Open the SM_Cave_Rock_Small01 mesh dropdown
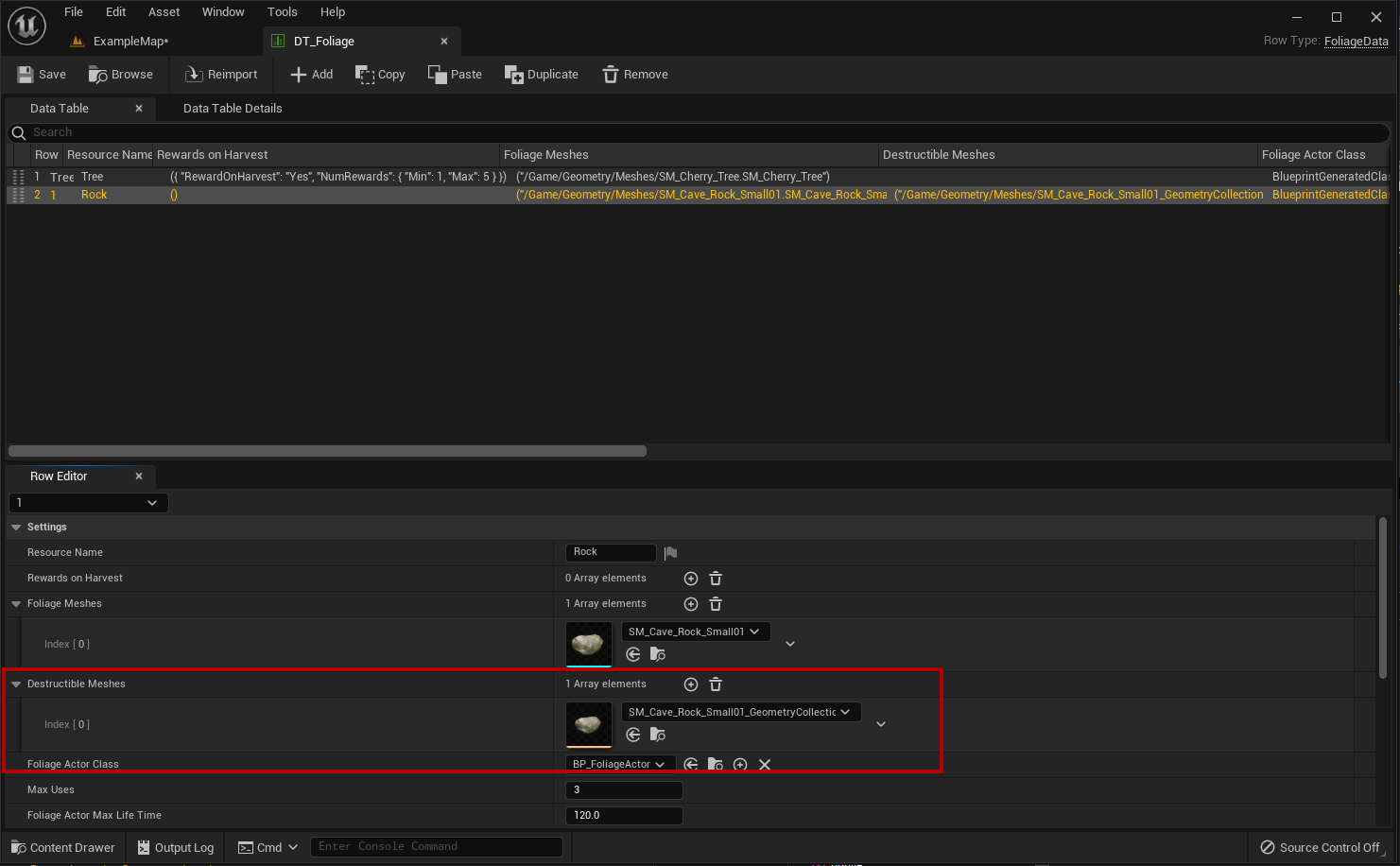 click(695, 632)
